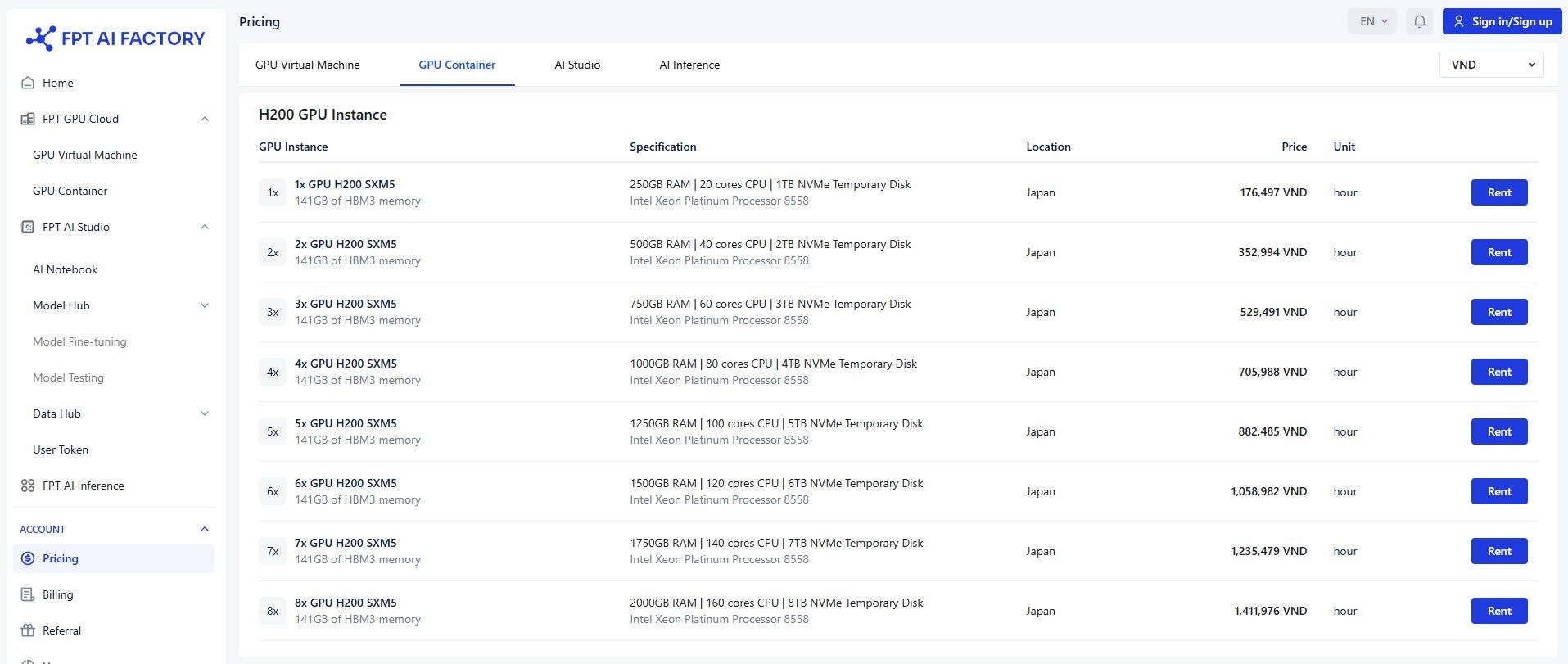Viewport: 1568px width, 664px height.
Task: Open GPU Virtual Machine in sidebar
Action: 85,155
